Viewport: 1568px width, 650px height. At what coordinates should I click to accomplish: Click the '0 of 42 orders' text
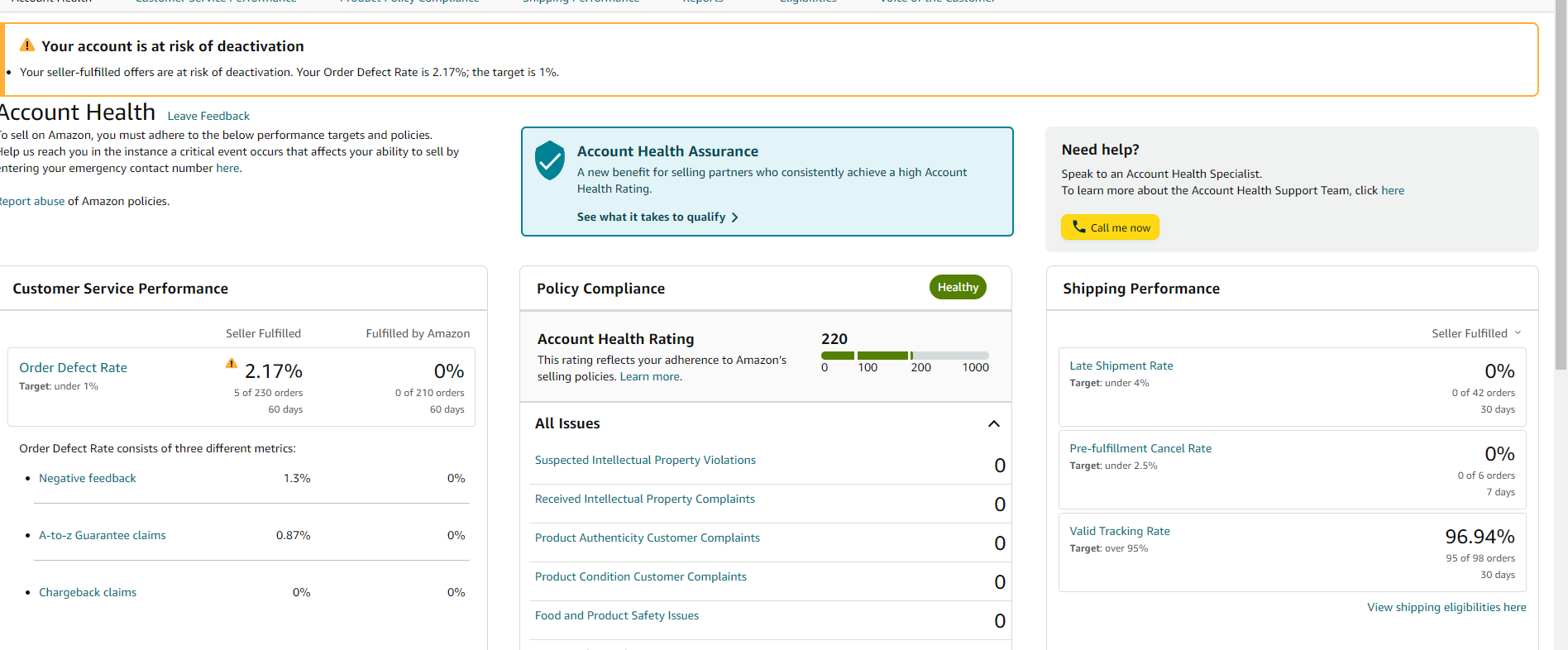pyautogui.click(x=1484, y=393)
